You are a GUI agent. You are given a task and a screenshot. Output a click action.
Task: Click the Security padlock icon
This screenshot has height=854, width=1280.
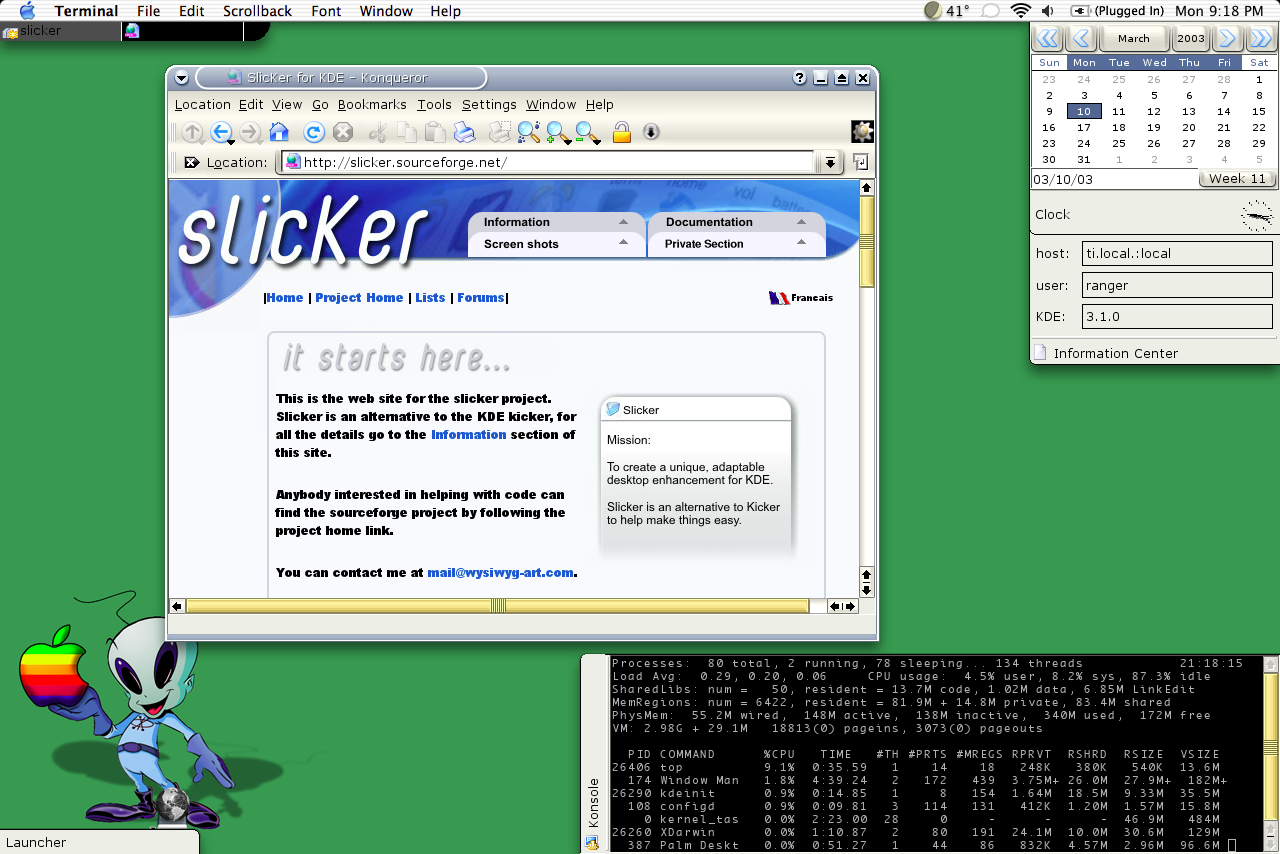tap(621, 132)
